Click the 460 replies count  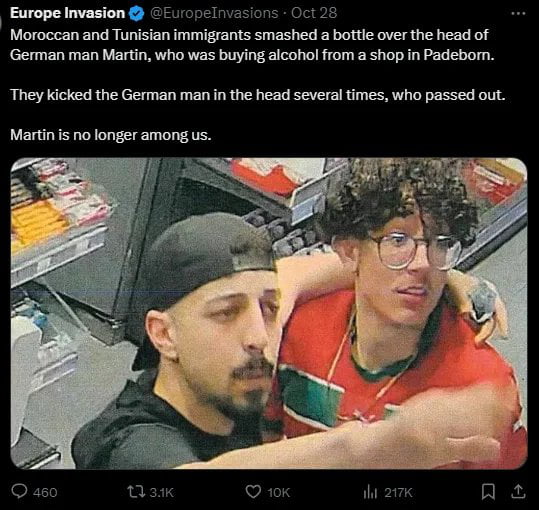pos(45,492)
